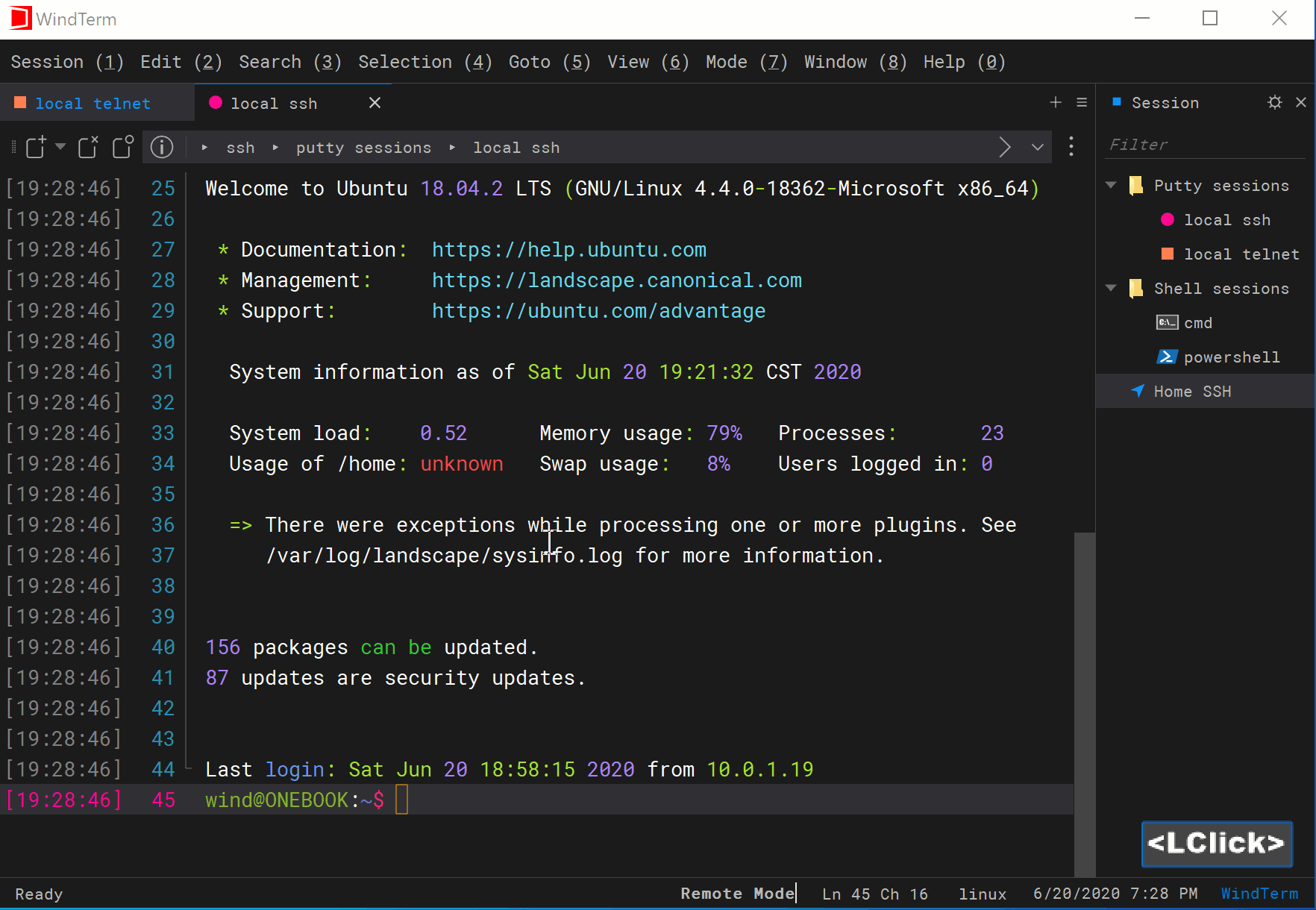1316x910 pixels.
Task: Click 'Ln 45 Ch 16' in status bar
Action: (x=875, y=894)
